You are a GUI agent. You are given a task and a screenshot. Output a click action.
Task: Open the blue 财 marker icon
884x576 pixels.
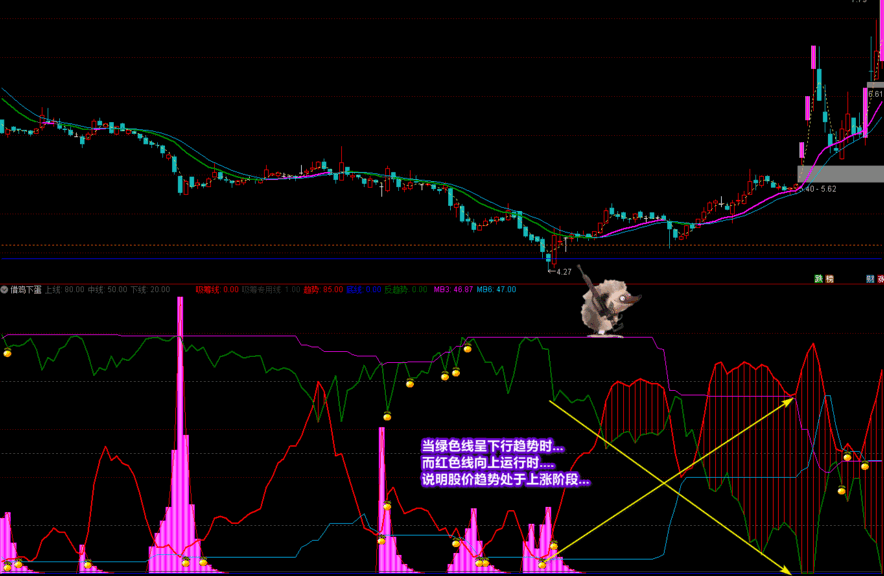(870, 279)
